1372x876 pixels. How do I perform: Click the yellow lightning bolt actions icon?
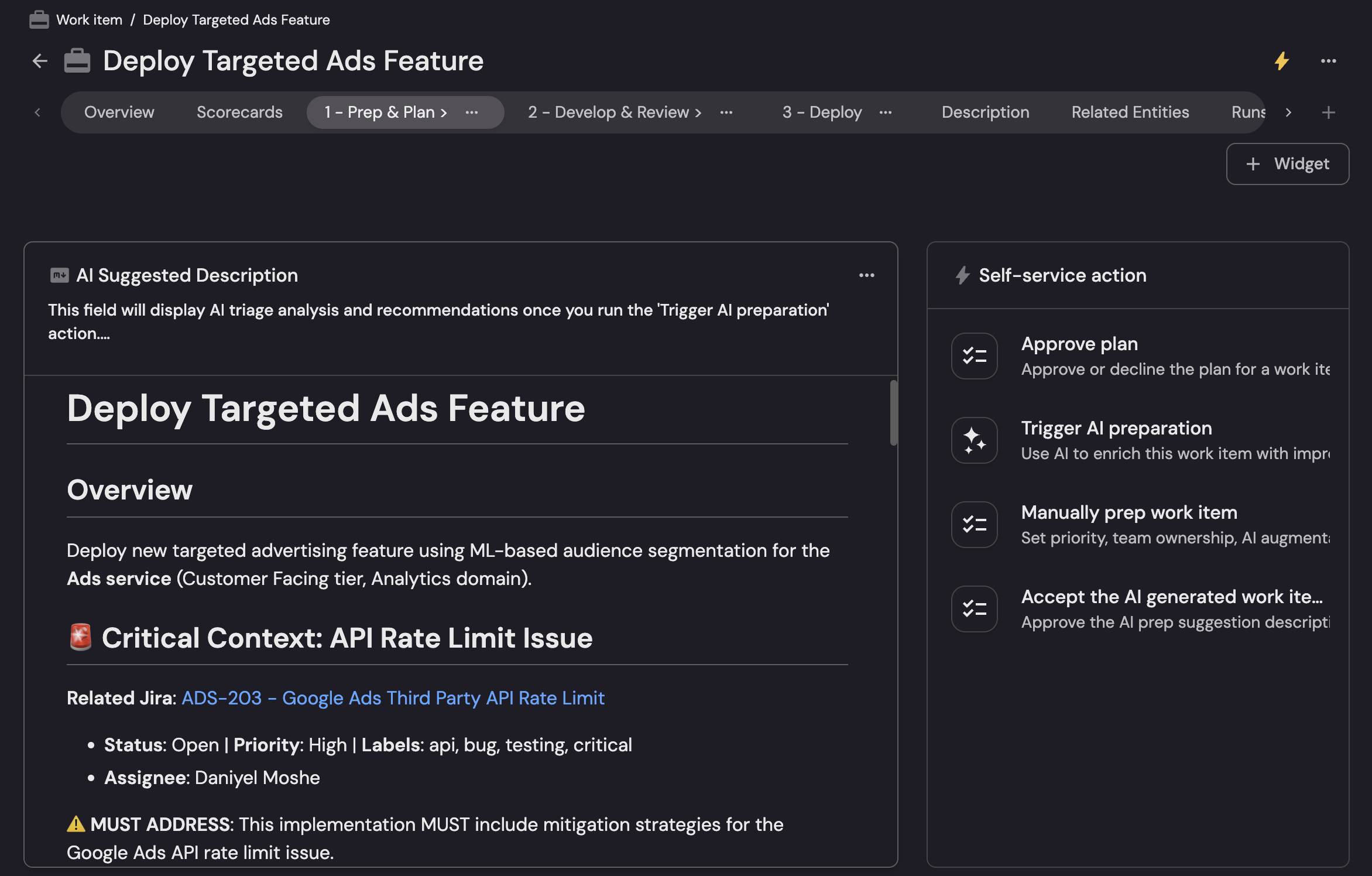tap(1282, 61)
